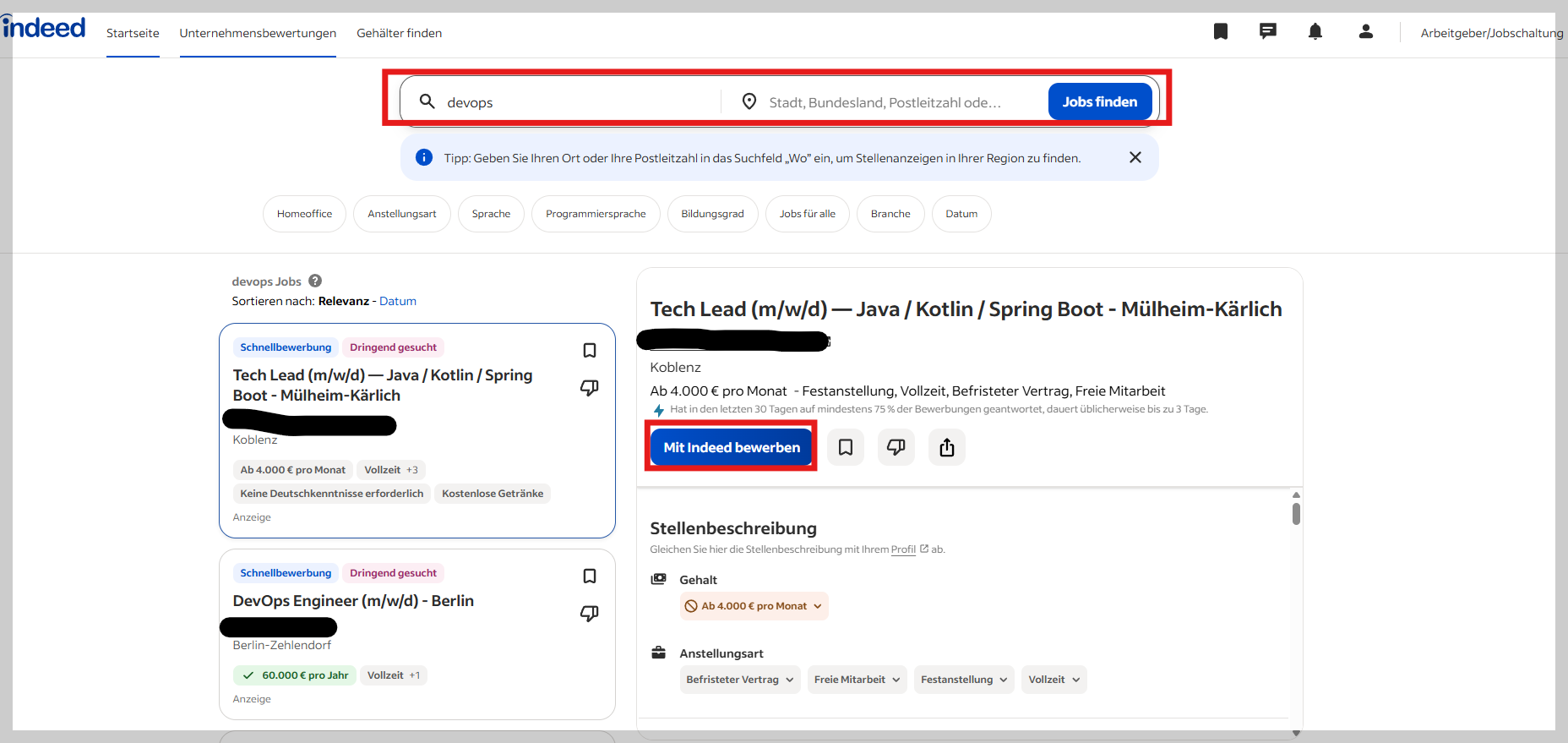Expand the Festanstellung chip

[x=964, y=680]
